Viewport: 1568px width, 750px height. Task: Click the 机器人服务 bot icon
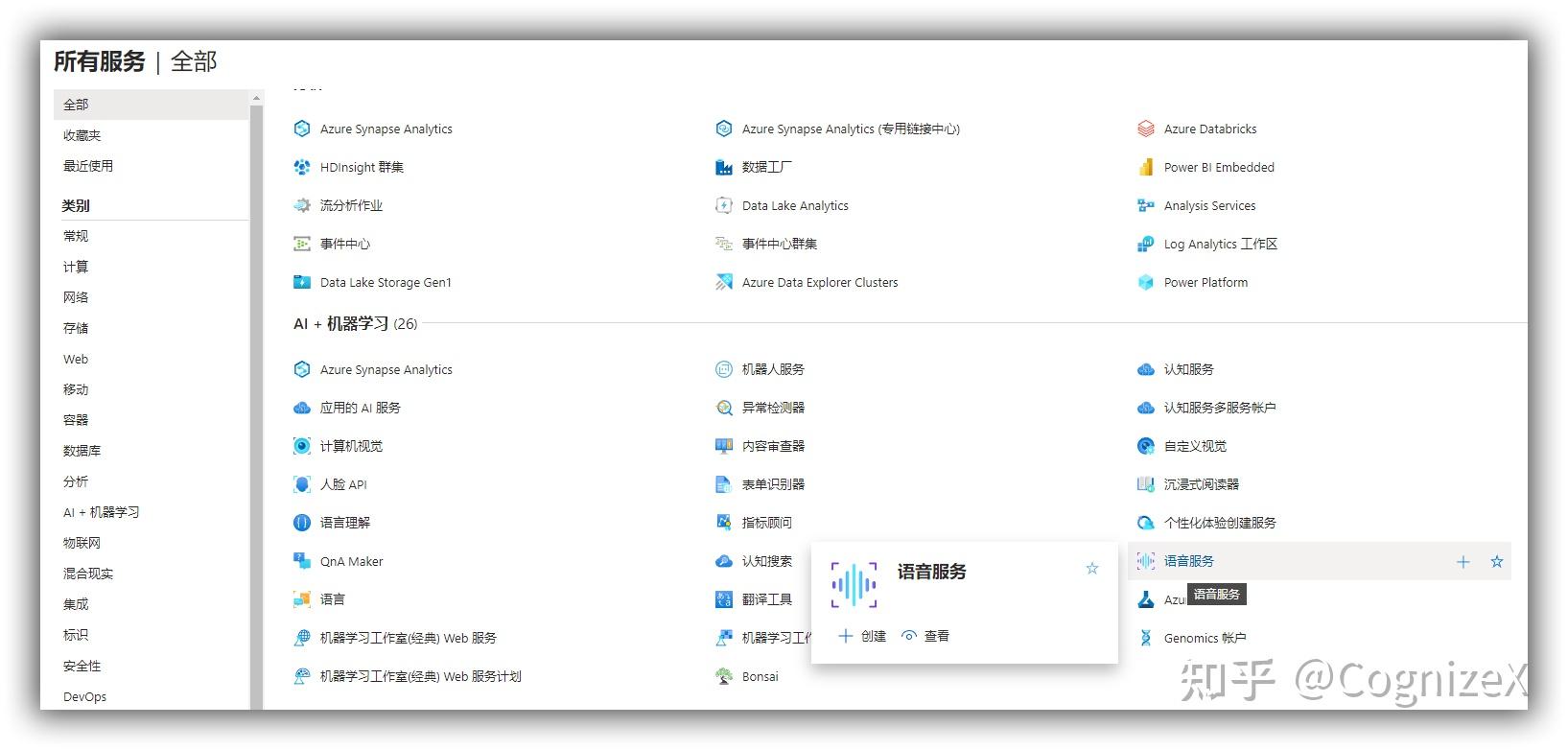tap(724, 369)
